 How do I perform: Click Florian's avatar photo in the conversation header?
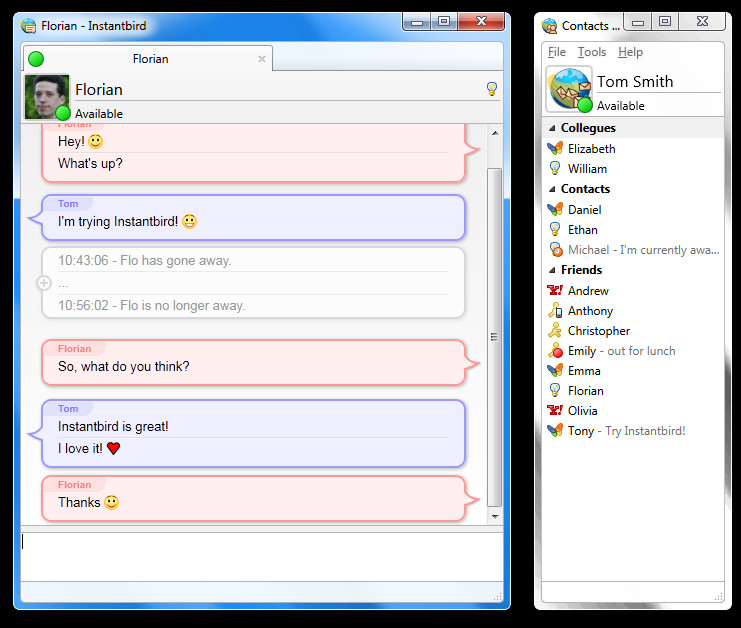47,96
